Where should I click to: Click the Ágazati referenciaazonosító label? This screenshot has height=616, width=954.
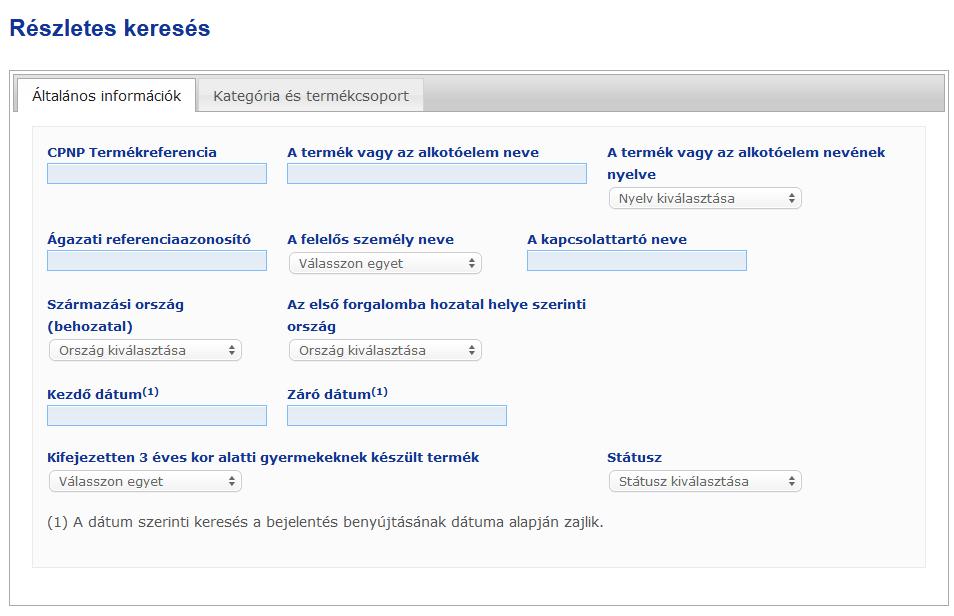point(149,240)
